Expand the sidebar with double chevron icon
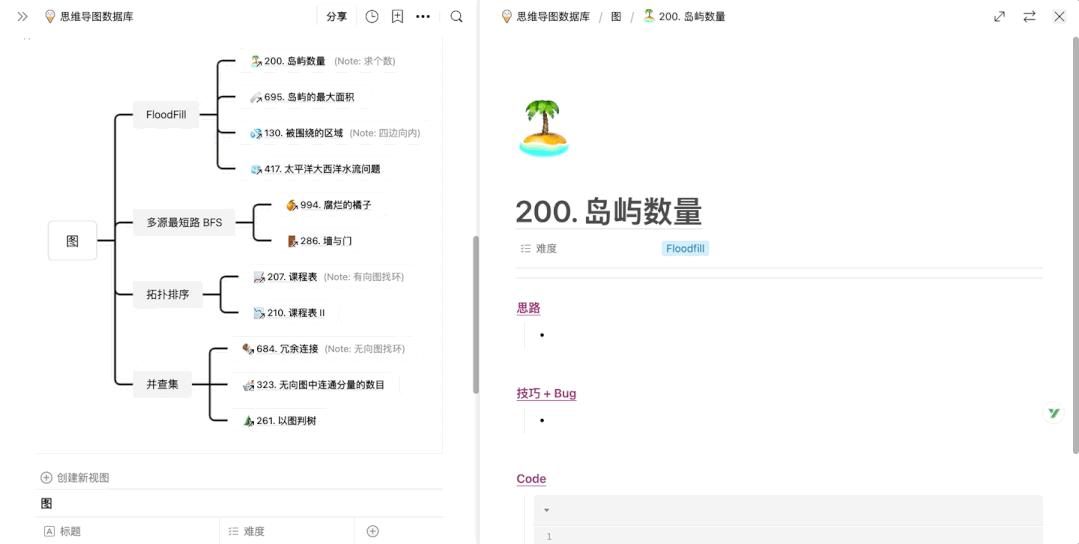This screenshot has height=544, width=1079. point(22,16)
